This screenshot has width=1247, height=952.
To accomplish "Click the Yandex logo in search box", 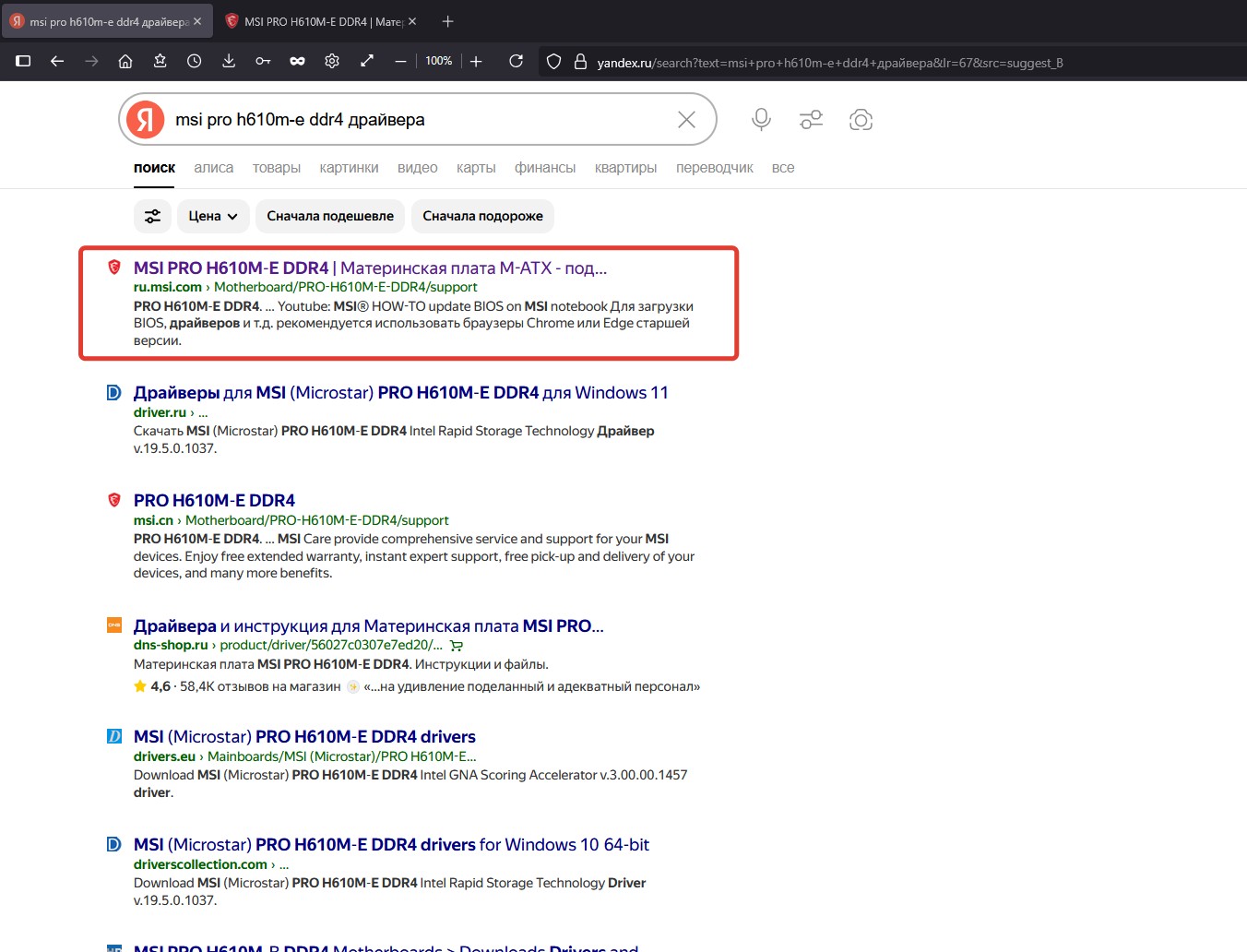I will (145, 119).
